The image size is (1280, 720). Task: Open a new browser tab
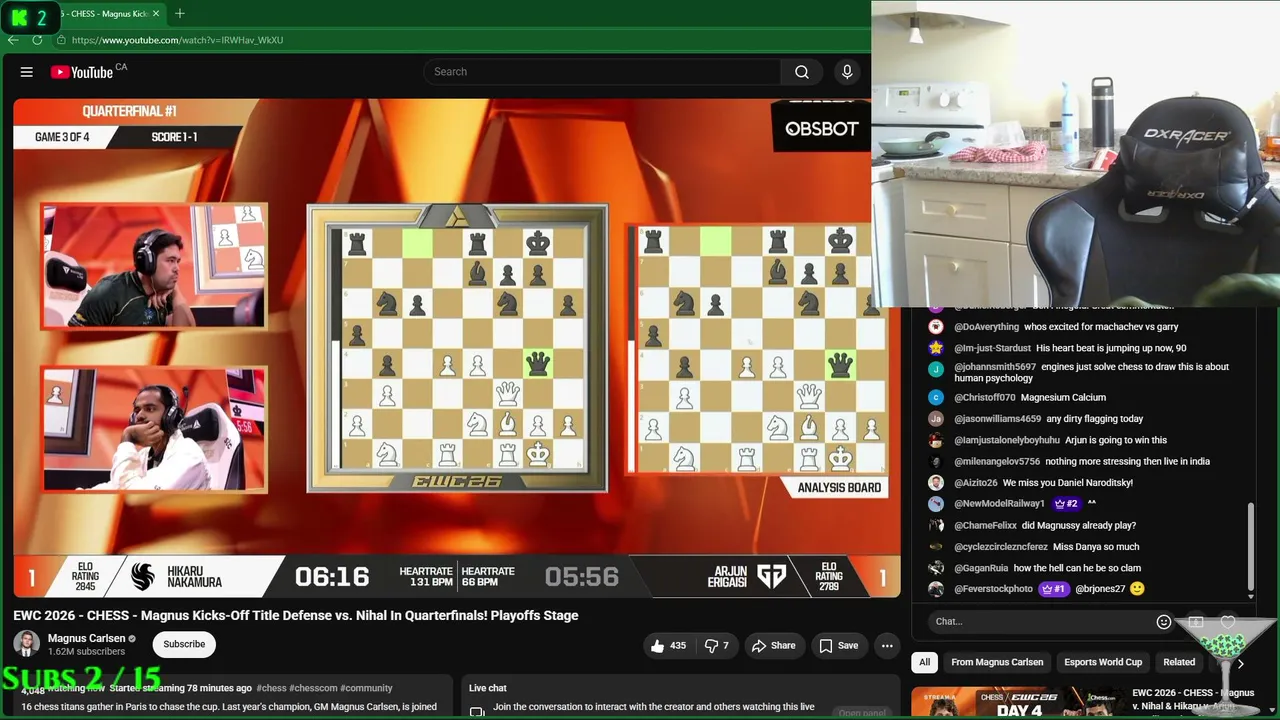180,14
